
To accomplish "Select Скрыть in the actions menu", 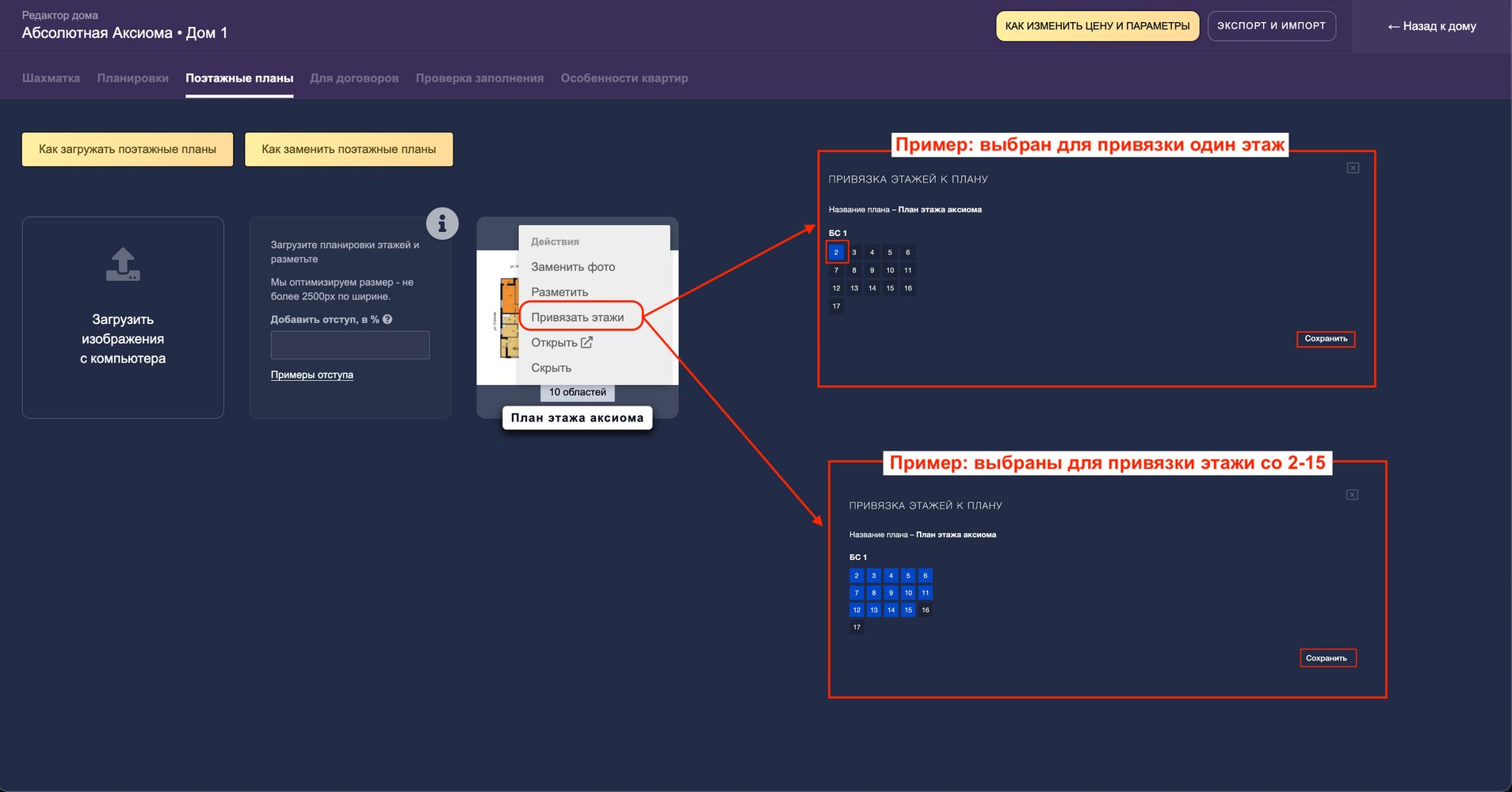I will [551, 367].
